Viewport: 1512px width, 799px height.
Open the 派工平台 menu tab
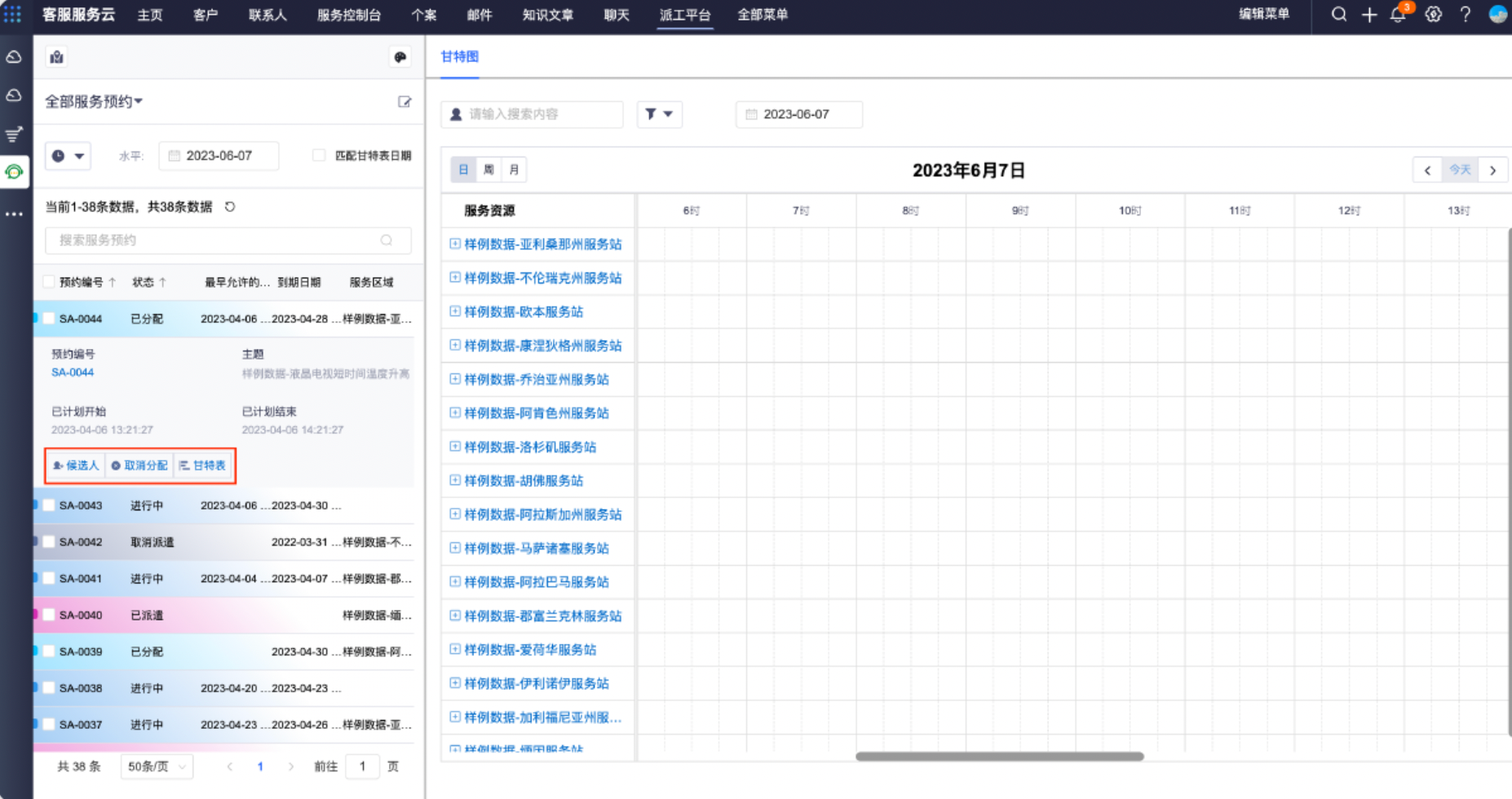click(684, 15)
